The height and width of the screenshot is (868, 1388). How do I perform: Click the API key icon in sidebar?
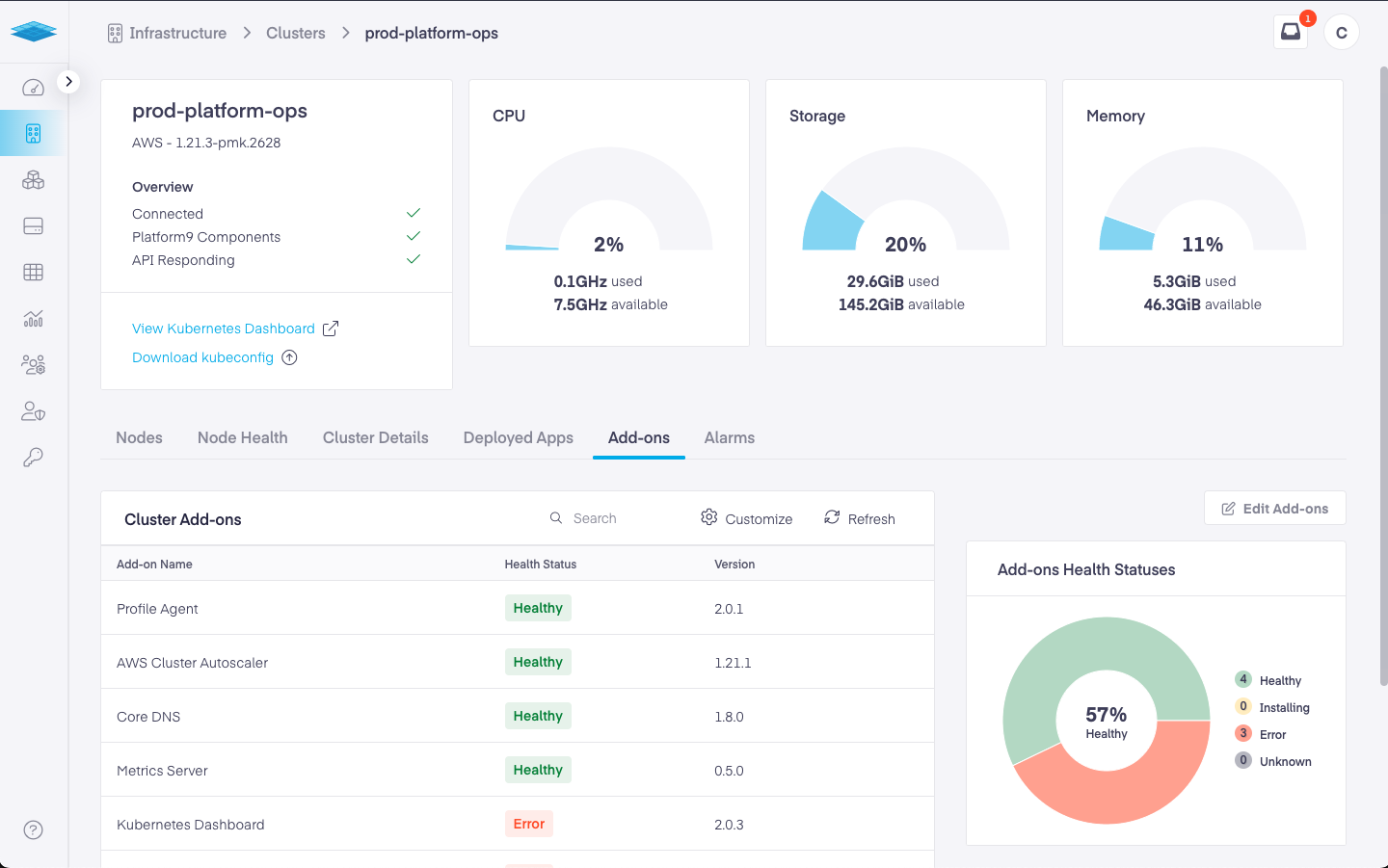point(33,458)
